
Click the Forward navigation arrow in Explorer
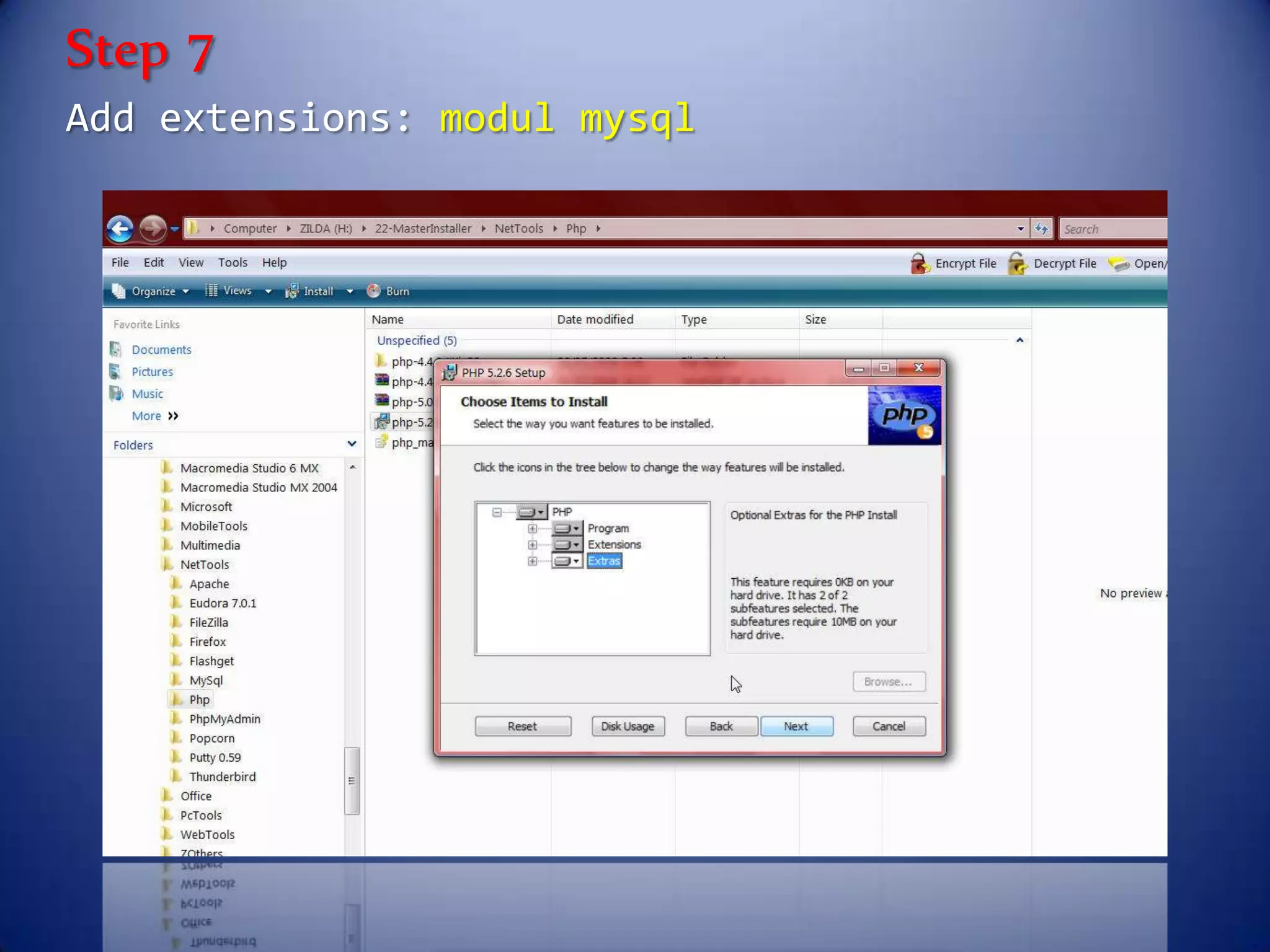click(153, 229)
